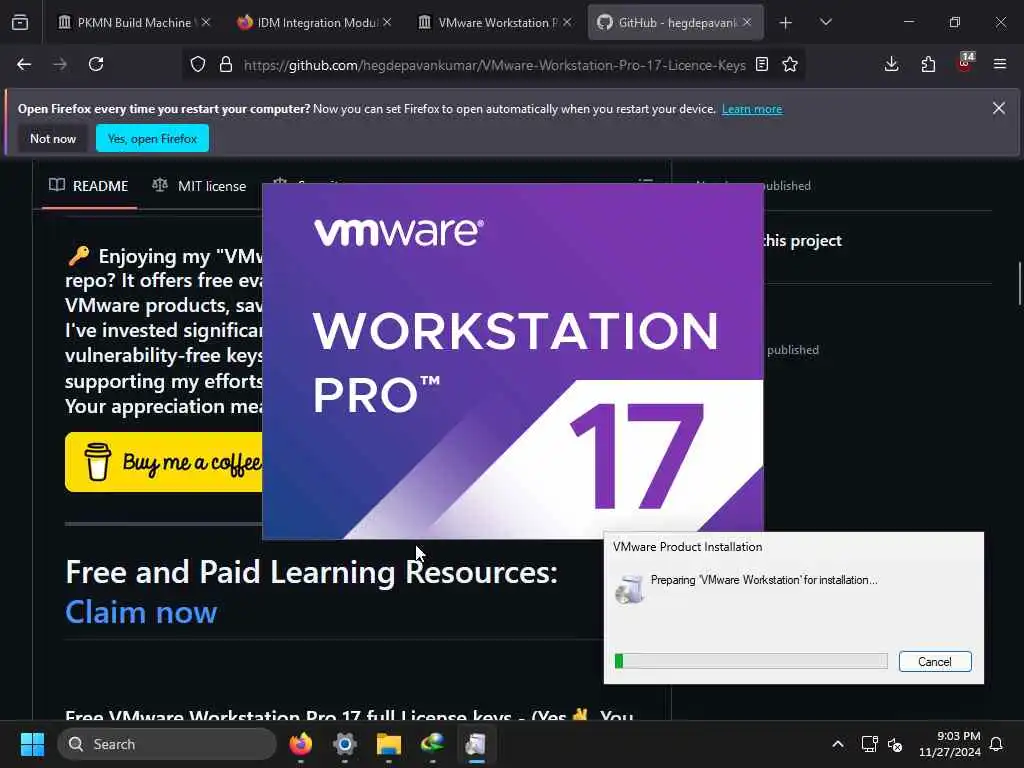This screenshot has height=768, width=1024.
Task: Open the Windows Start menu
Action: point(32,744)
